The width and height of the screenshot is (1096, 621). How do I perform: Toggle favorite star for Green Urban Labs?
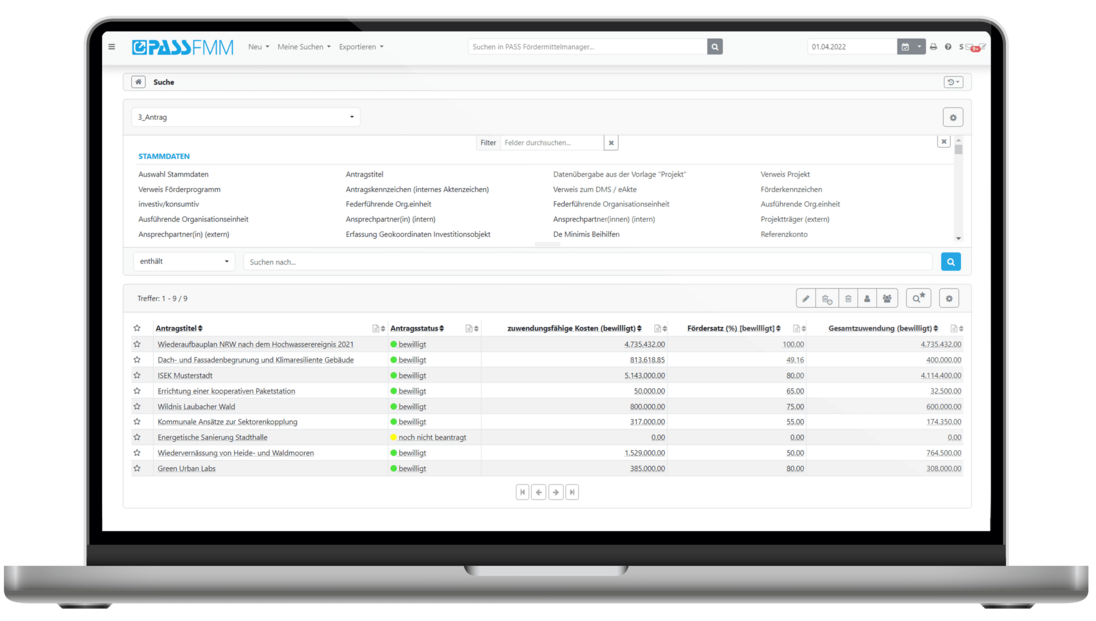tap(137, 468)
